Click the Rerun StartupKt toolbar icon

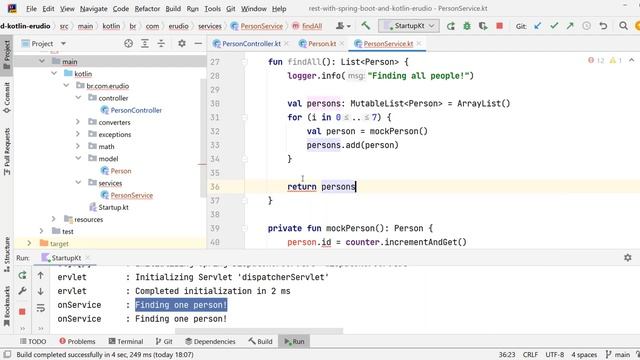click(451, 26)
